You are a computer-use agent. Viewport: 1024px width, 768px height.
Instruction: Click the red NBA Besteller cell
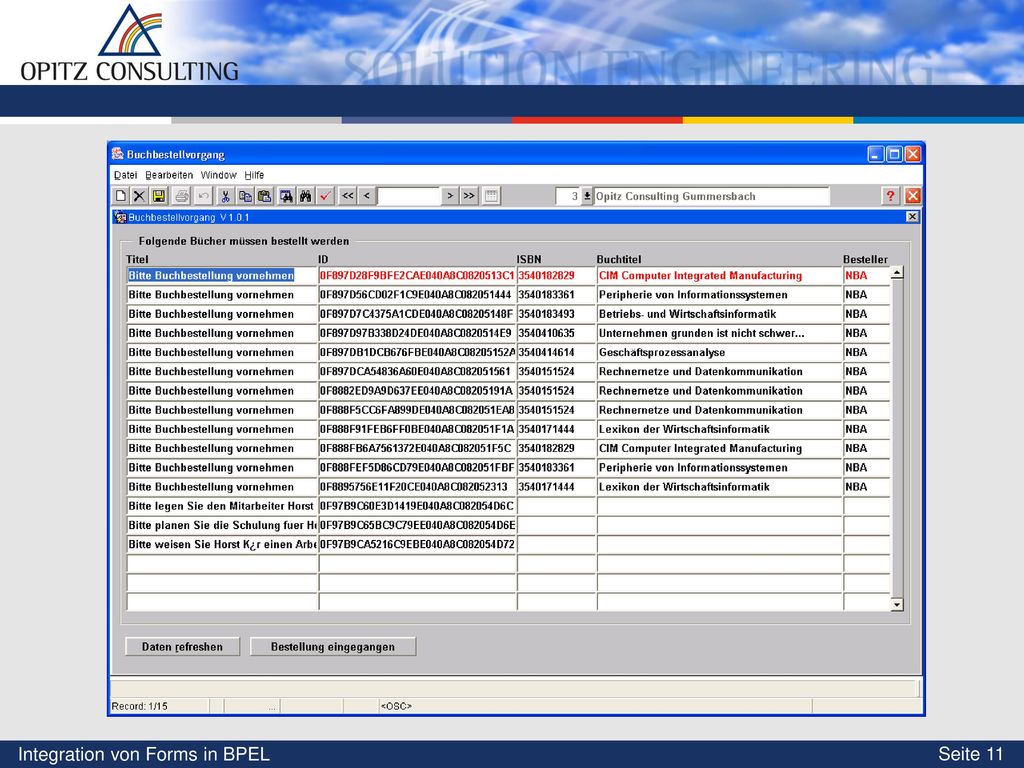pos(867,276)
